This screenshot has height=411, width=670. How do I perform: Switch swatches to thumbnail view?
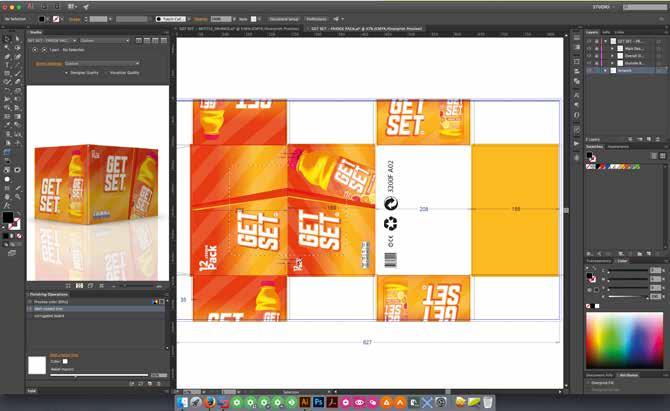pyautogui.click(x=662, y=156)
